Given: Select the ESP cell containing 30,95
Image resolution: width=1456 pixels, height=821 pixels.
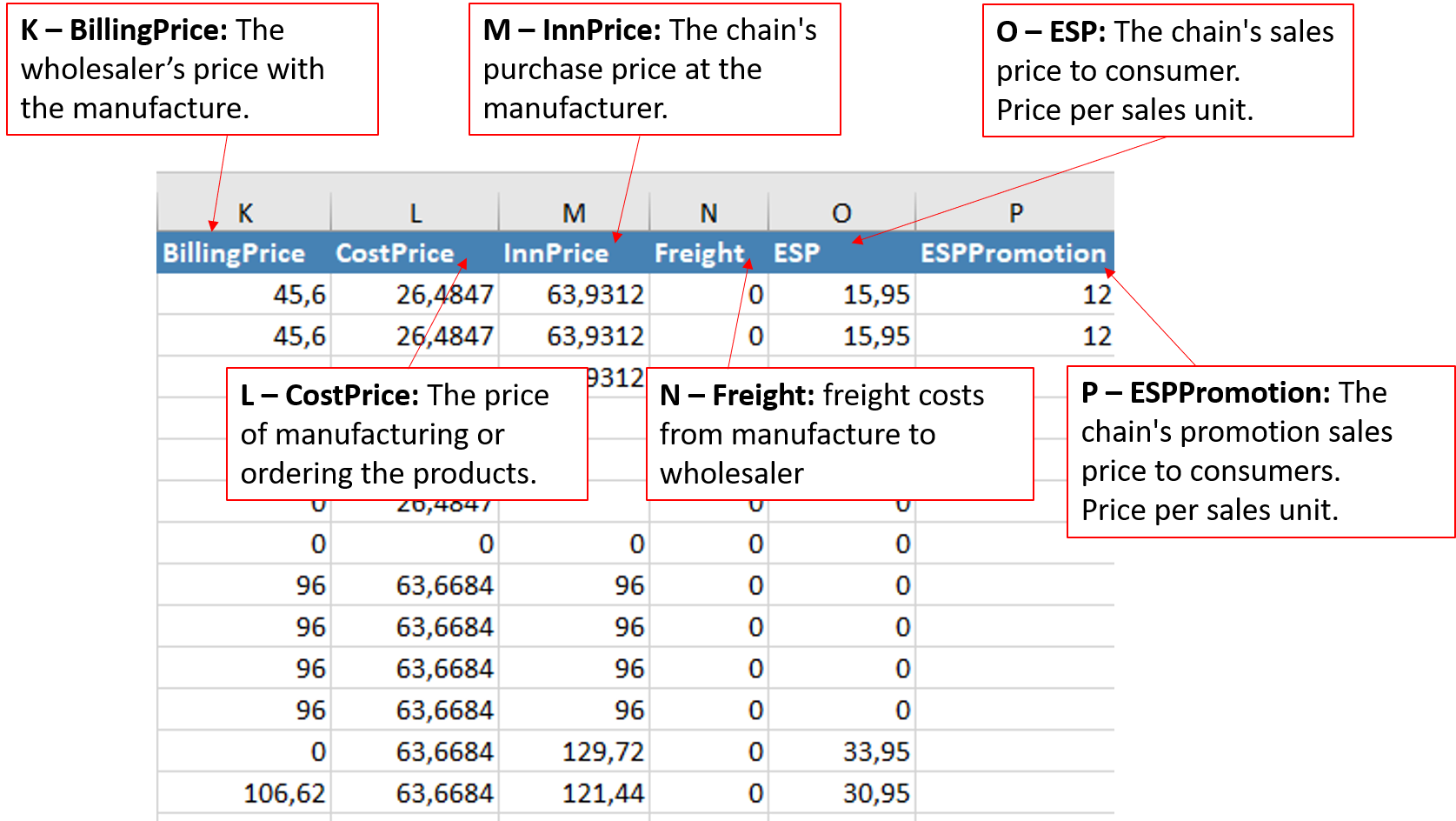Looking at the screenshot, I should (841, 793).
